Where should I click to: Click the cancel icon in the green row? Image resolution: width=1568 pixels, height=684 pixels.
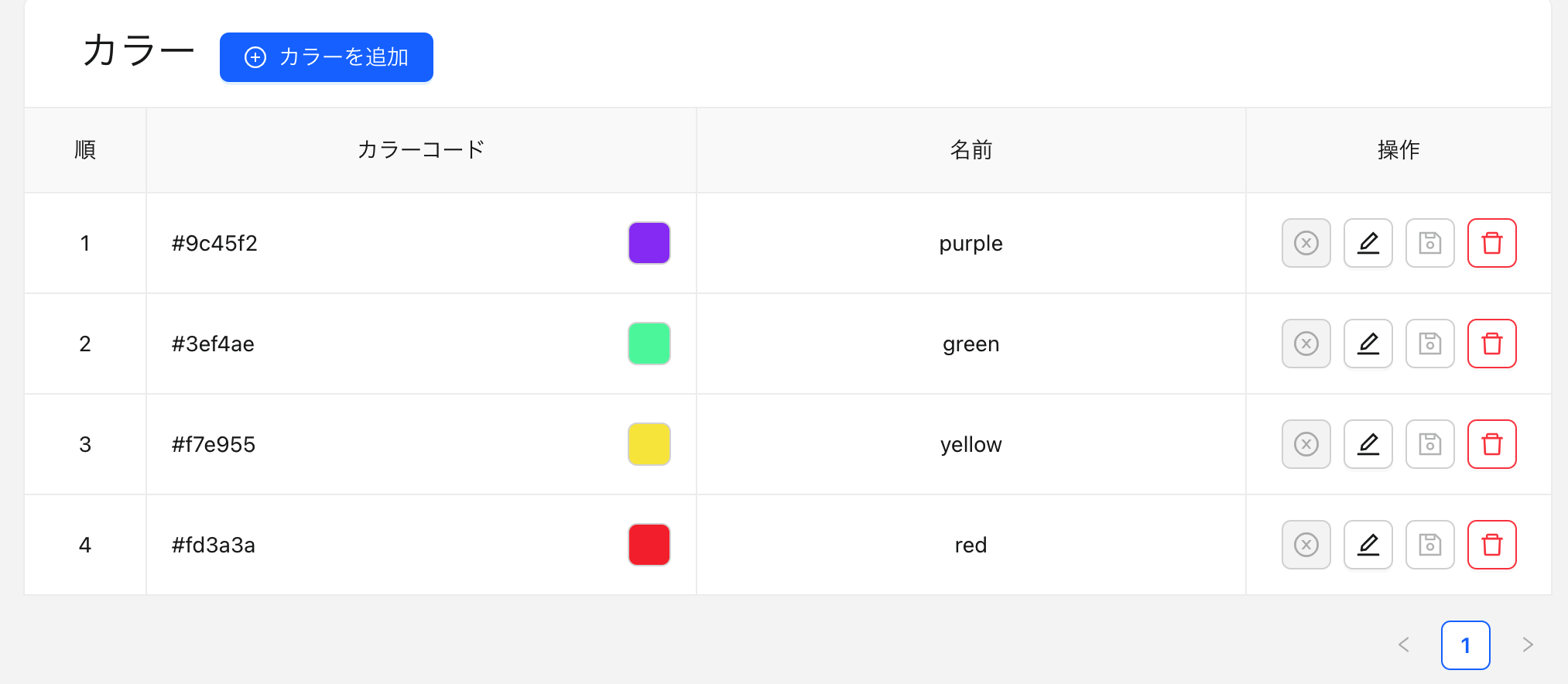point(1306,344)
